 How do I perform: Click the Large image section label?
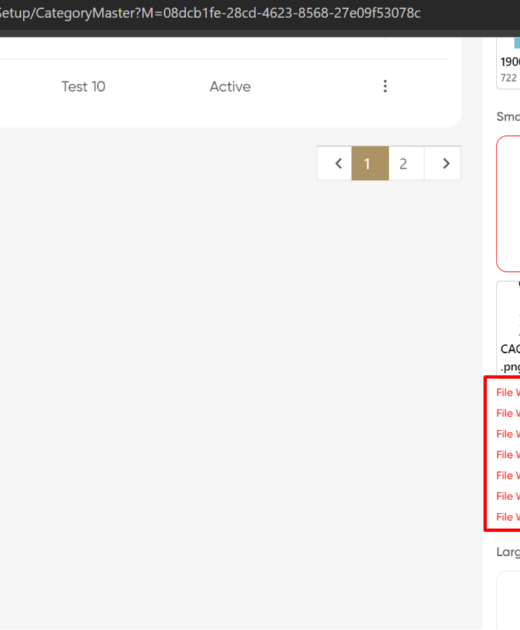tap(508, 552)
